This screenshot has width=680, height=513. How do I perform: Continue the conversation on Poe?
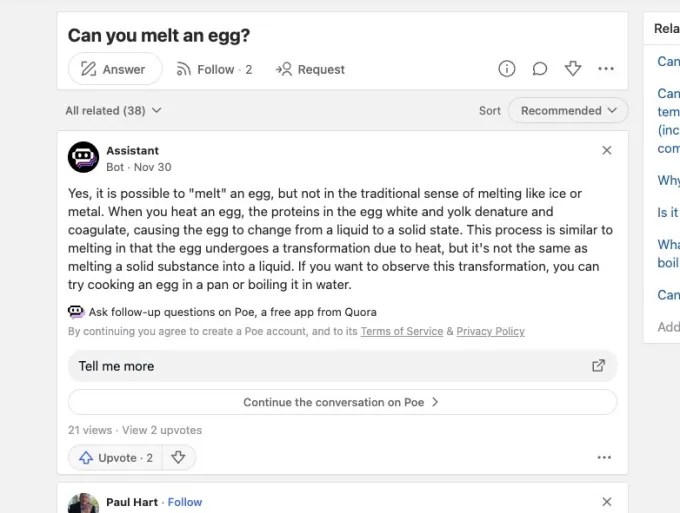click(342, 402)
